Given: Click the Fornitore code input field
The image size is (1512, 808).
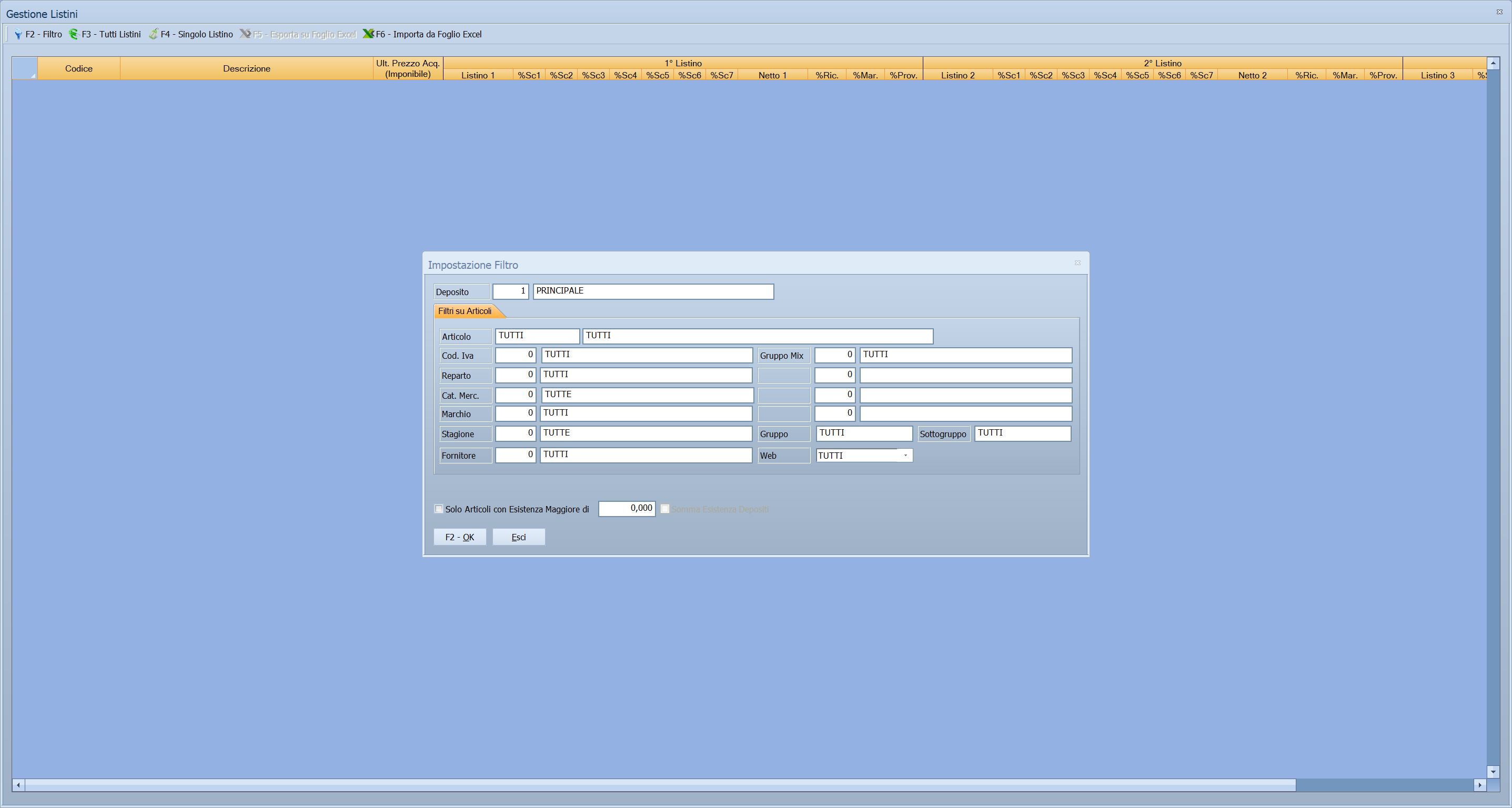Looking at the screenshot, I should [516, 454].
